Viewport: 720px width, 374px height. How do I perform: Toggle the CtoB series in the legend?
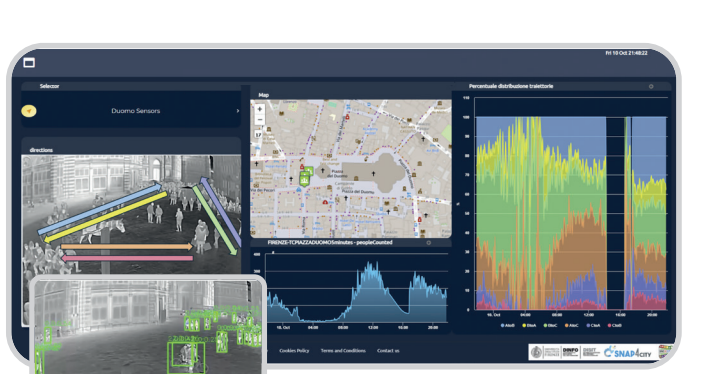pyautogui.click(x=615, y=325)
